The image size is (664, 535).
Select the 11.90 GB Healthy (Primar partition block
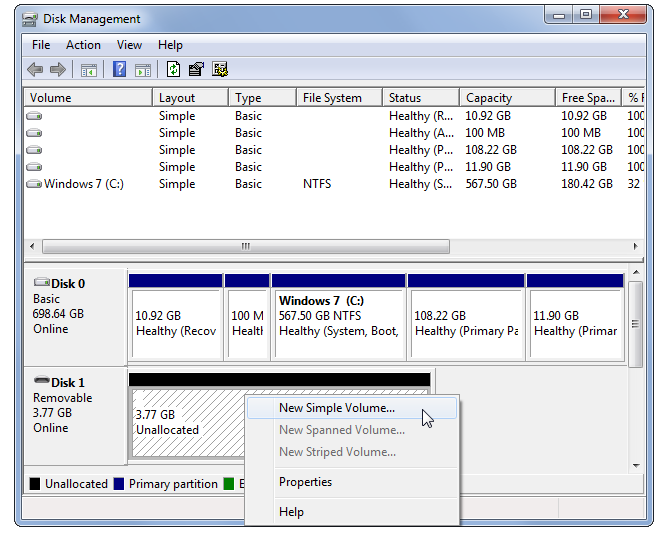575,318
